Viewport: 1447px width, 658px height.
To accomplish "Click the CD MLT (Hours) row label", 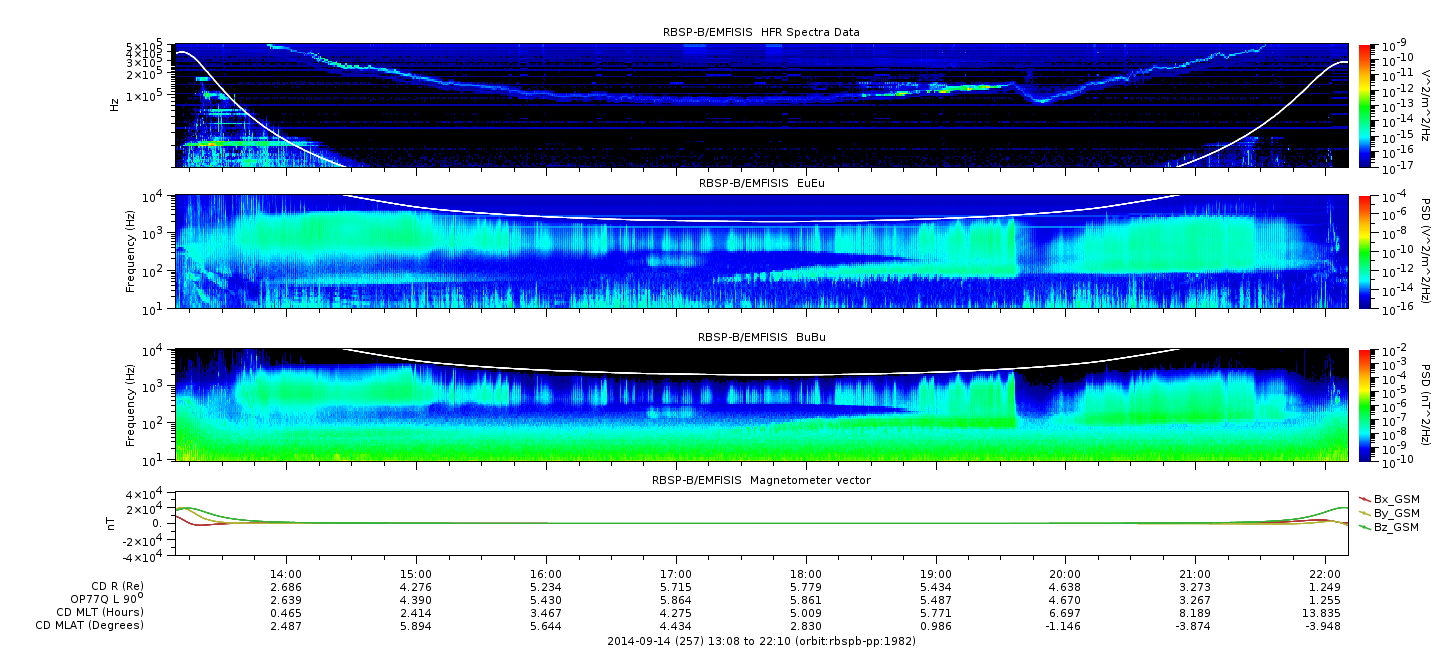I will pyautogui.click(x=99, y=612).
